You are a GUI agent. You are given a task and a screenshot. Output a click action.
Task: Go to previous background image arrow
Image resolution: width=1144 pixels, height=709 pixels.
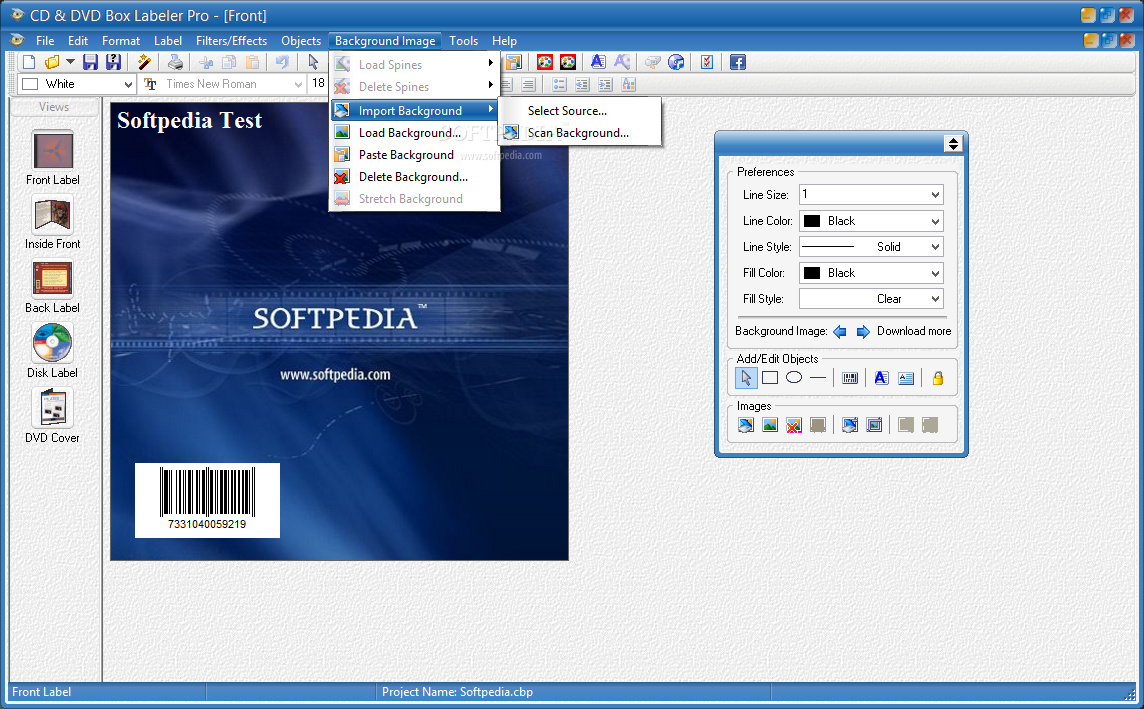coord(840,332)
